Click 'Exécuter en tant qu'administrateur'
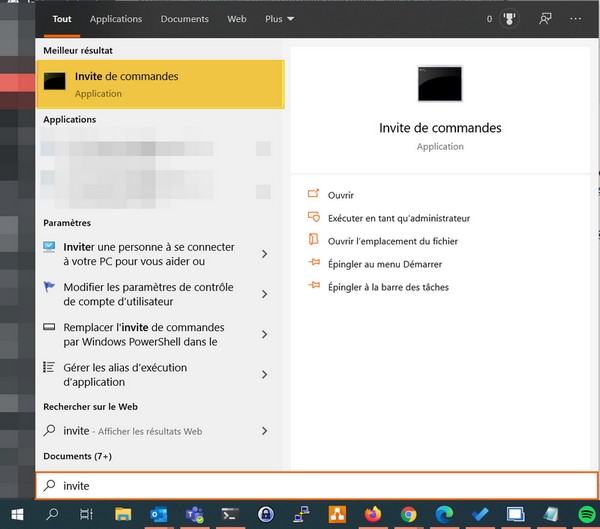The width and height of the screenshot is (600, 529). (x=398, y=218)
